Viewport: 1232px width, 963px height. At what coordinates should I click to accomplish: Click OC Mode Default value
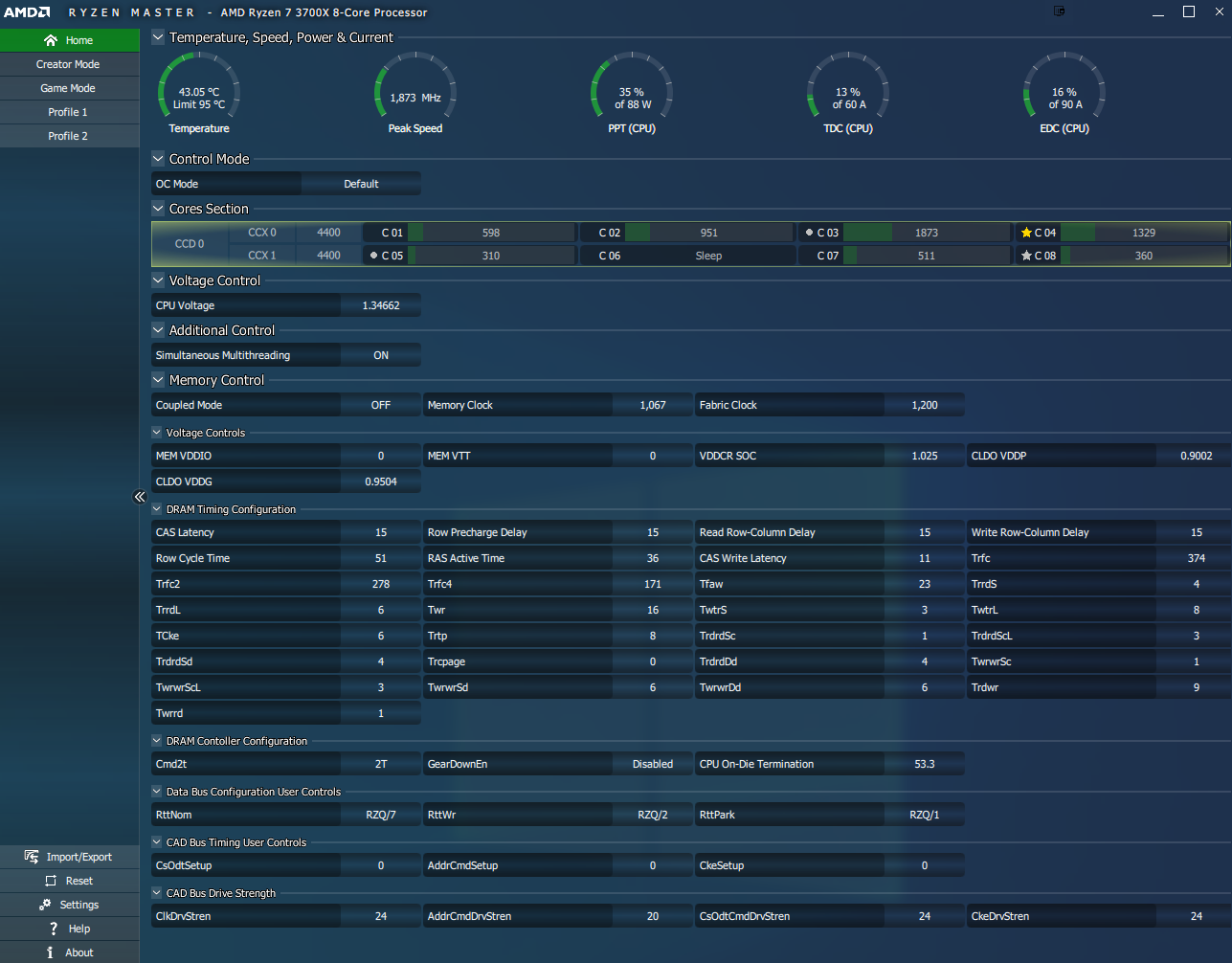tap(361, 184)
